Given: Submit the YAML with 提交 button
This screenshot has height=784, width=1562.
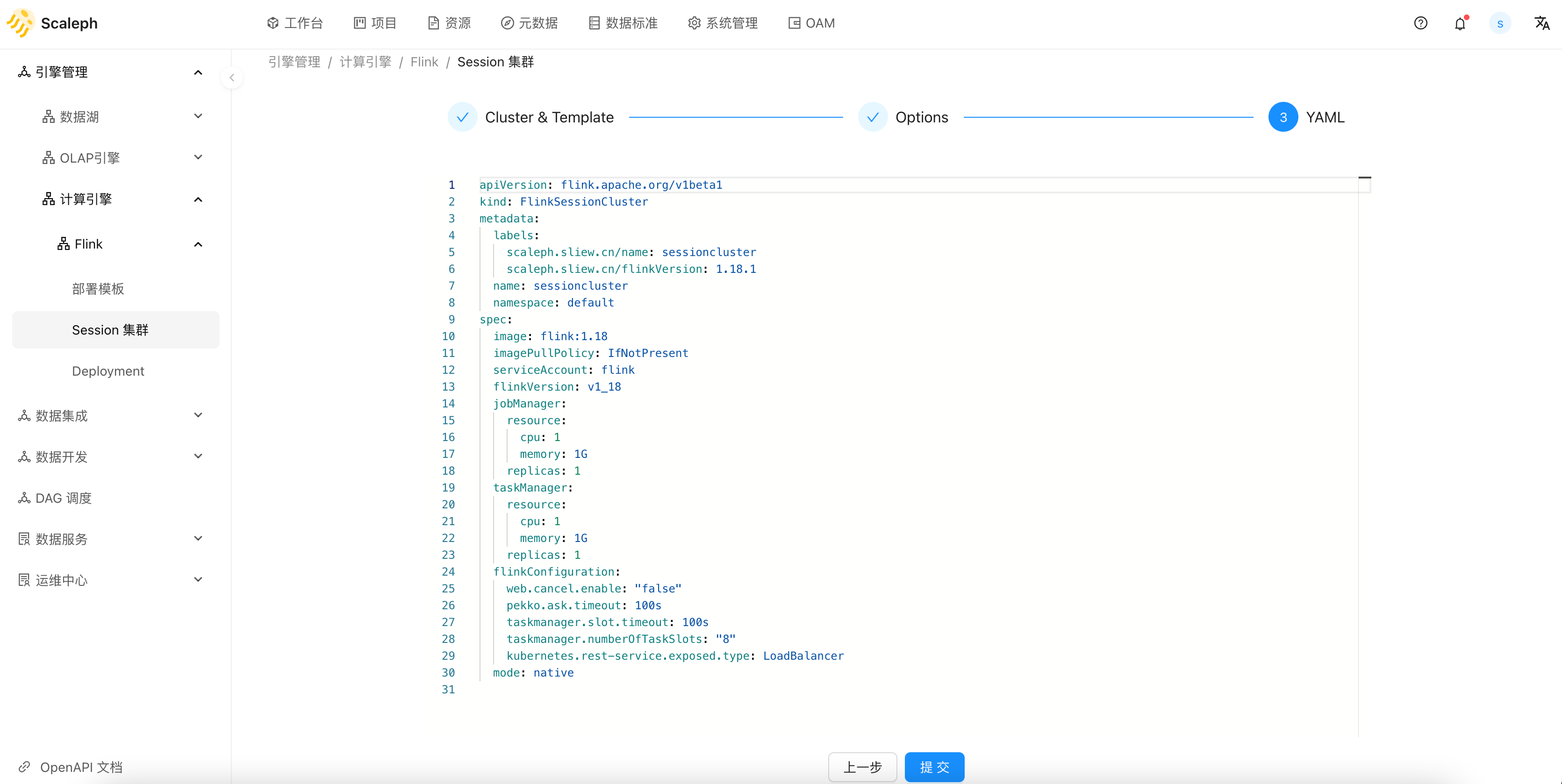Looking at the screenshot, I should (x=934, y=767).
